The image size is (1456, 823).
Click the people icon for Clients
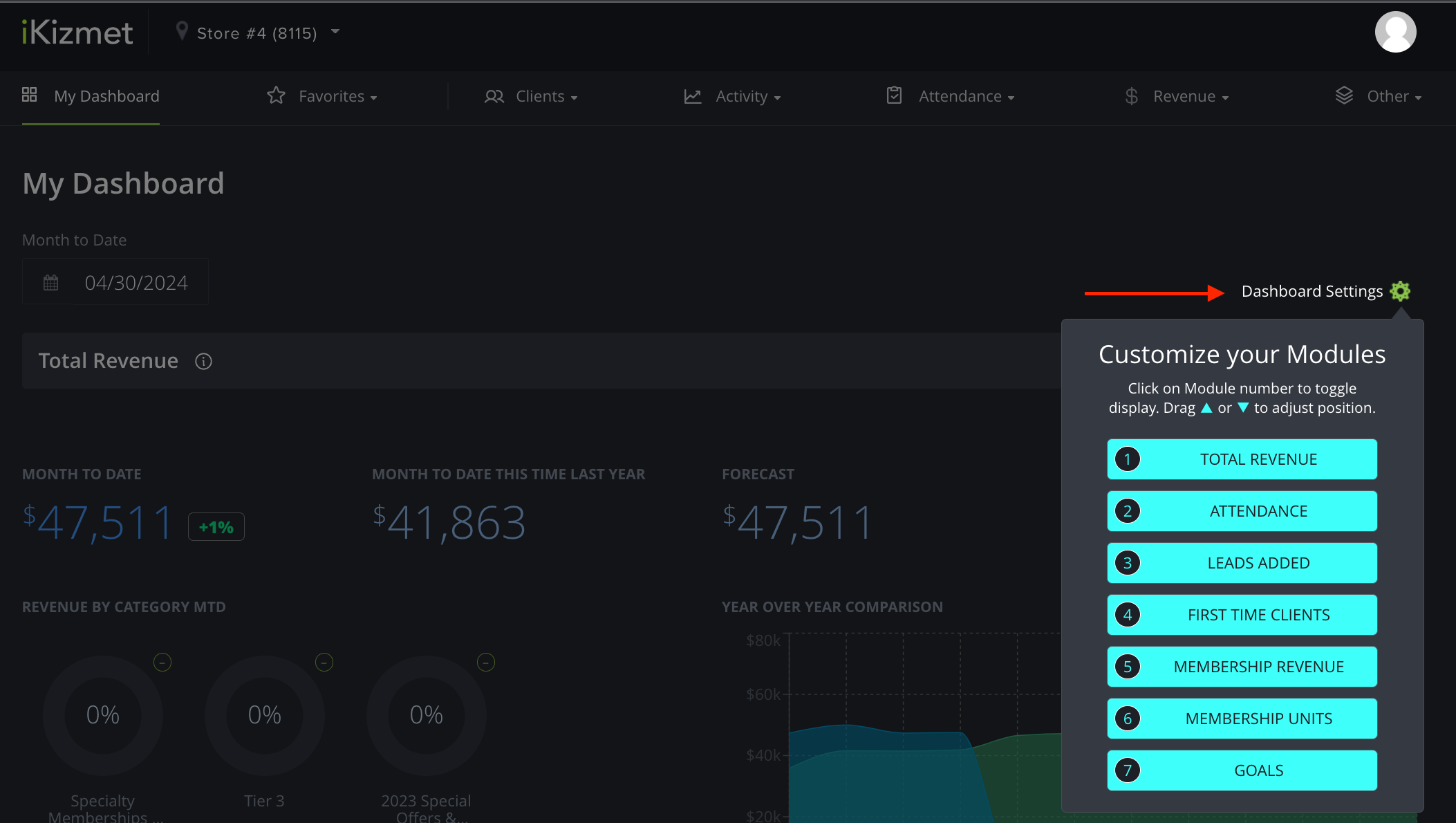[494, 96]
